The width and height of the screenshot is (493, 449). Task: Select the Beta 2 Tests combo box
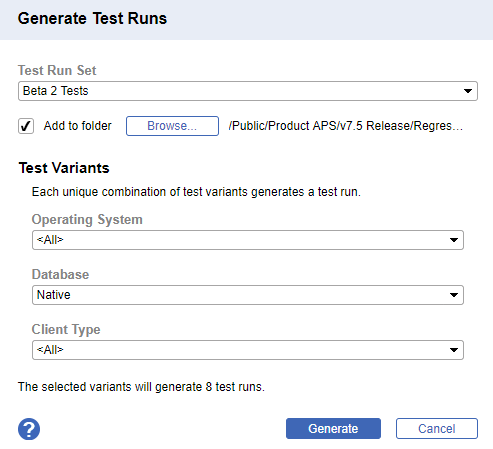click(248, 91)
